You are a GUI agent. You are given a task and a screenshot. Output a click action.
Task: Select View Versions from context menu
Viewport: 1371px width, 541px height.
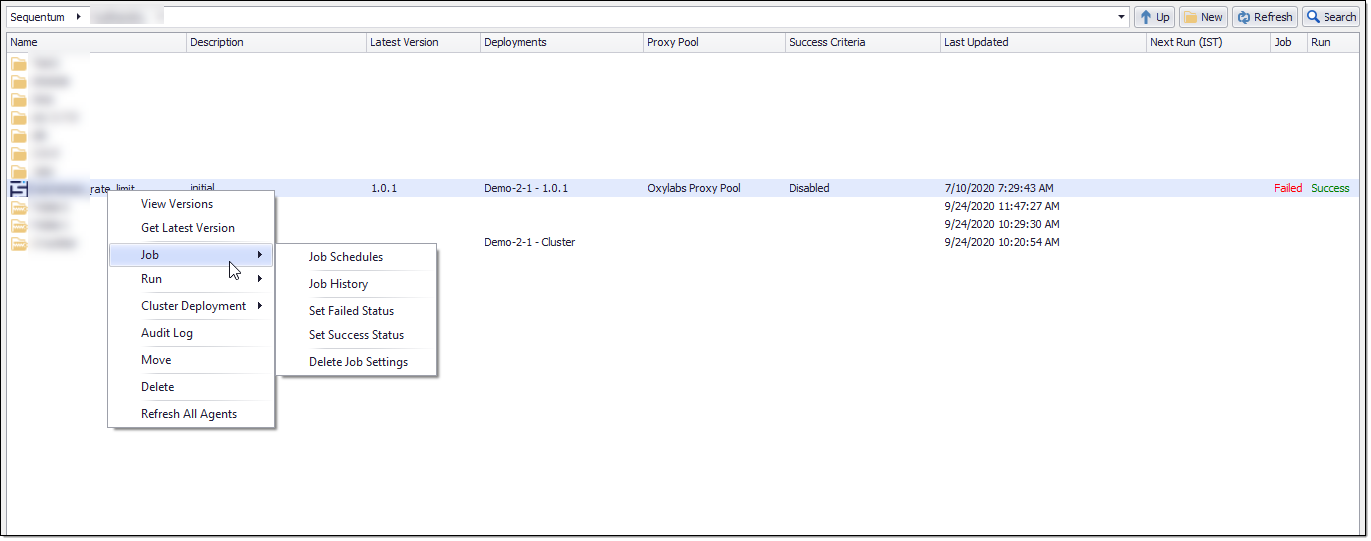[177, 204]
